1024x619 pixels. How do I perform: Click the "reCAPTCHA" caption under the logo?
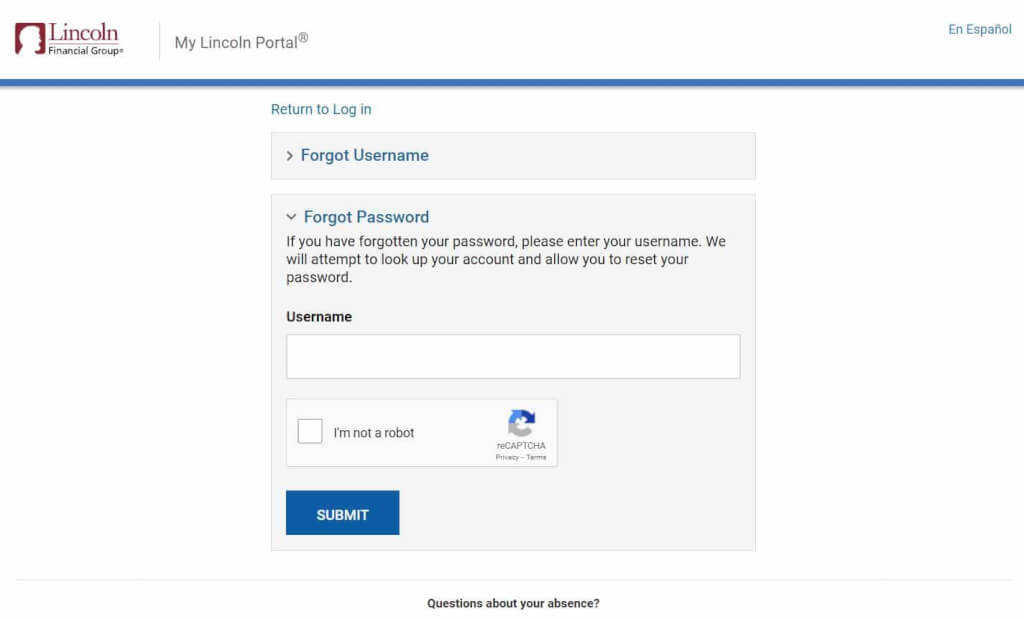pos(521,446)
